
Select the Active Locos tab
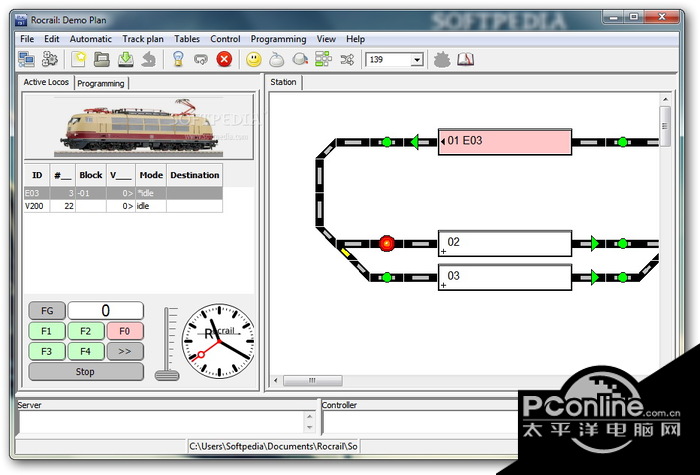[x=46, y=82]
